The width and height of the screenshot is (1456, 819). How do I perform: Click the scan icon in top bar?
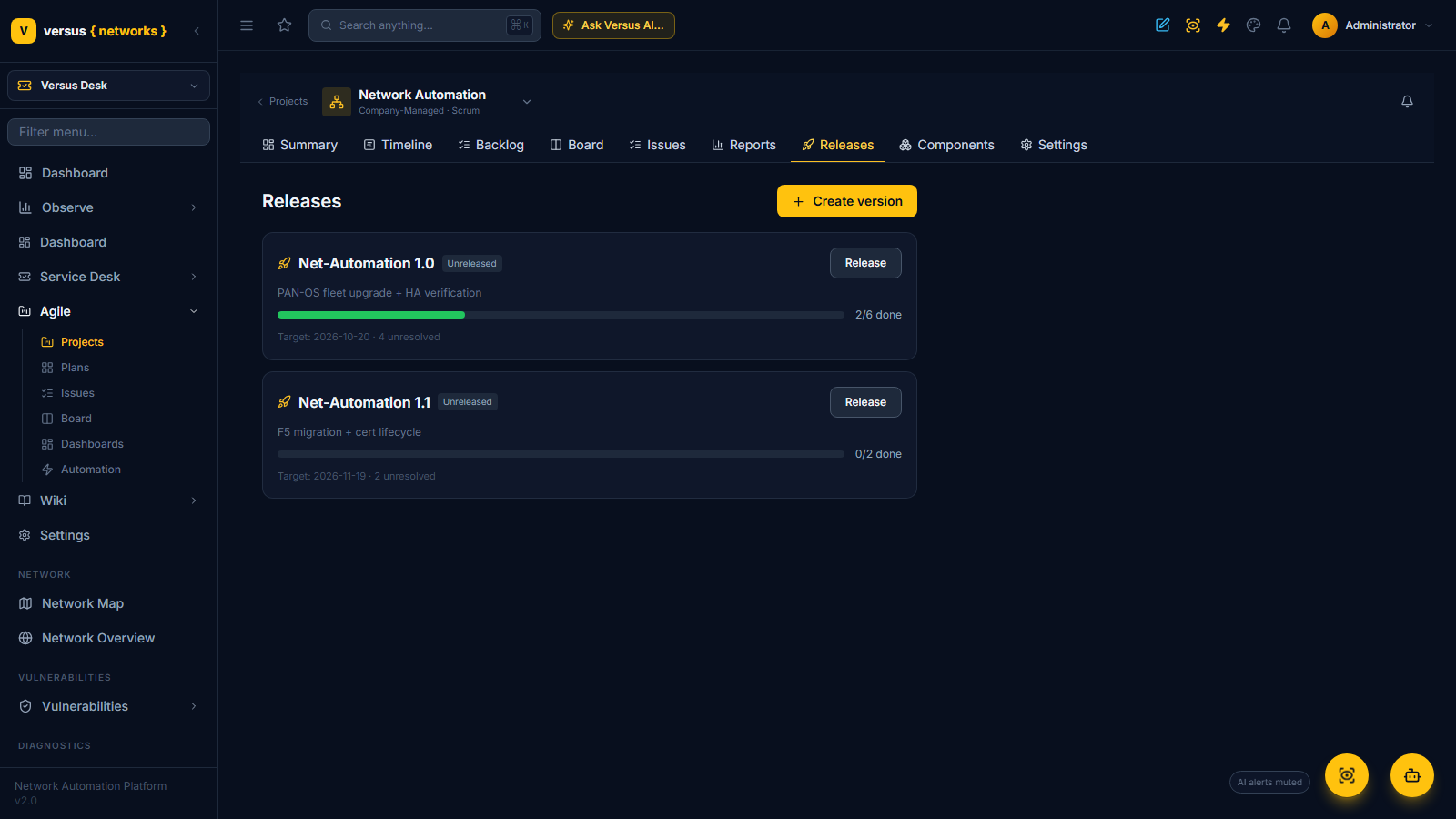[x=1193, y=25]
